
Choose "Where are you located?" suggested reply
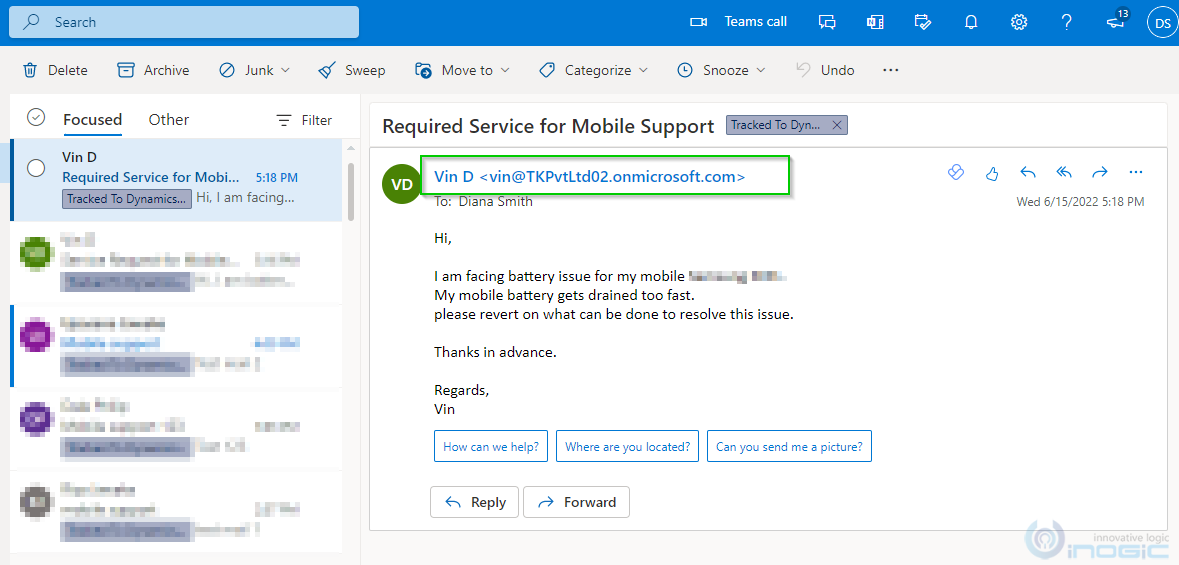point(627,447)
